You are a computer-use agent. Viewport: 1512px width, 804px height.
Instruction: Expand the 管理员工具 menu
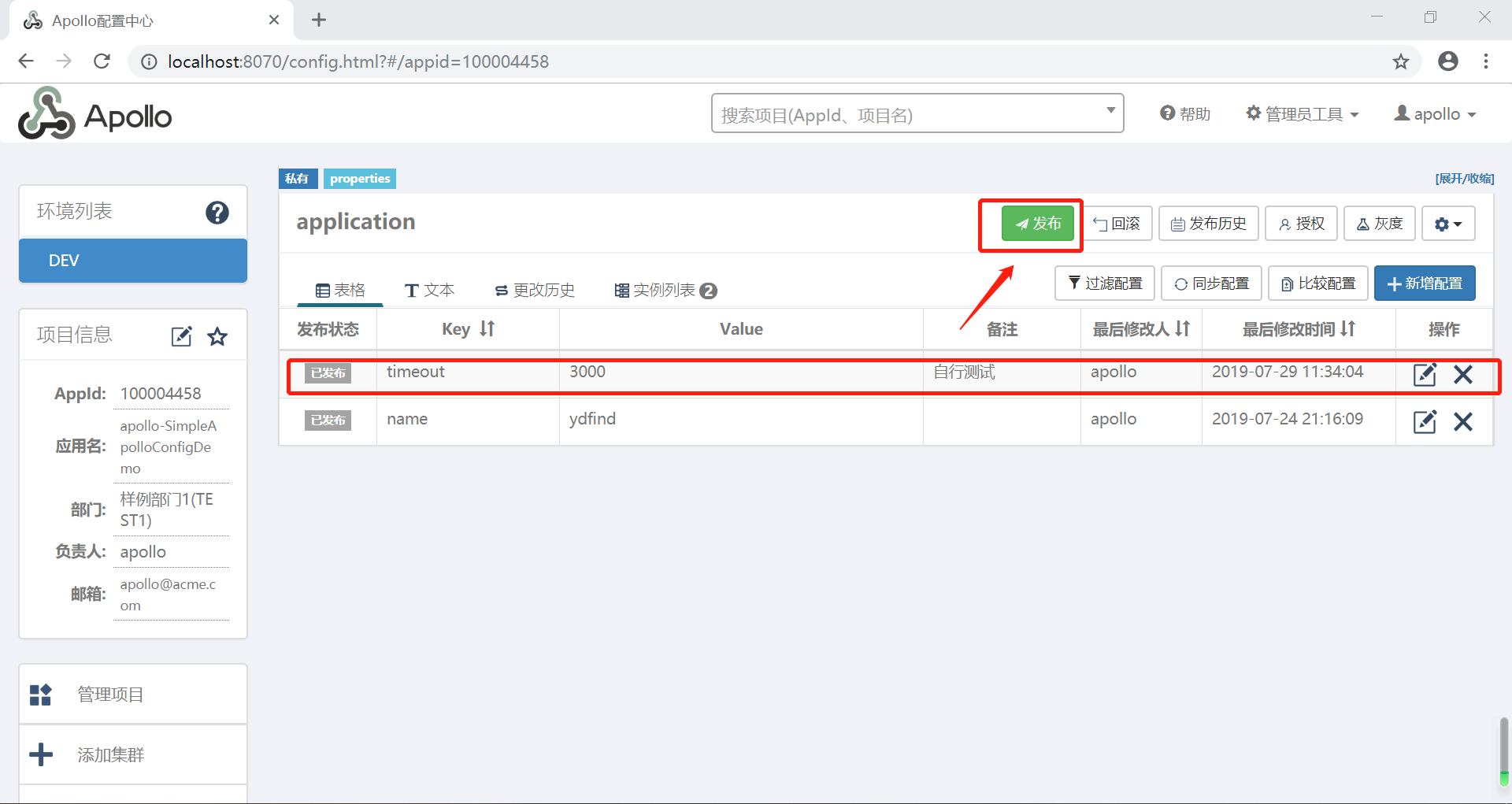pyautogui.click(x=1301, y=113)
